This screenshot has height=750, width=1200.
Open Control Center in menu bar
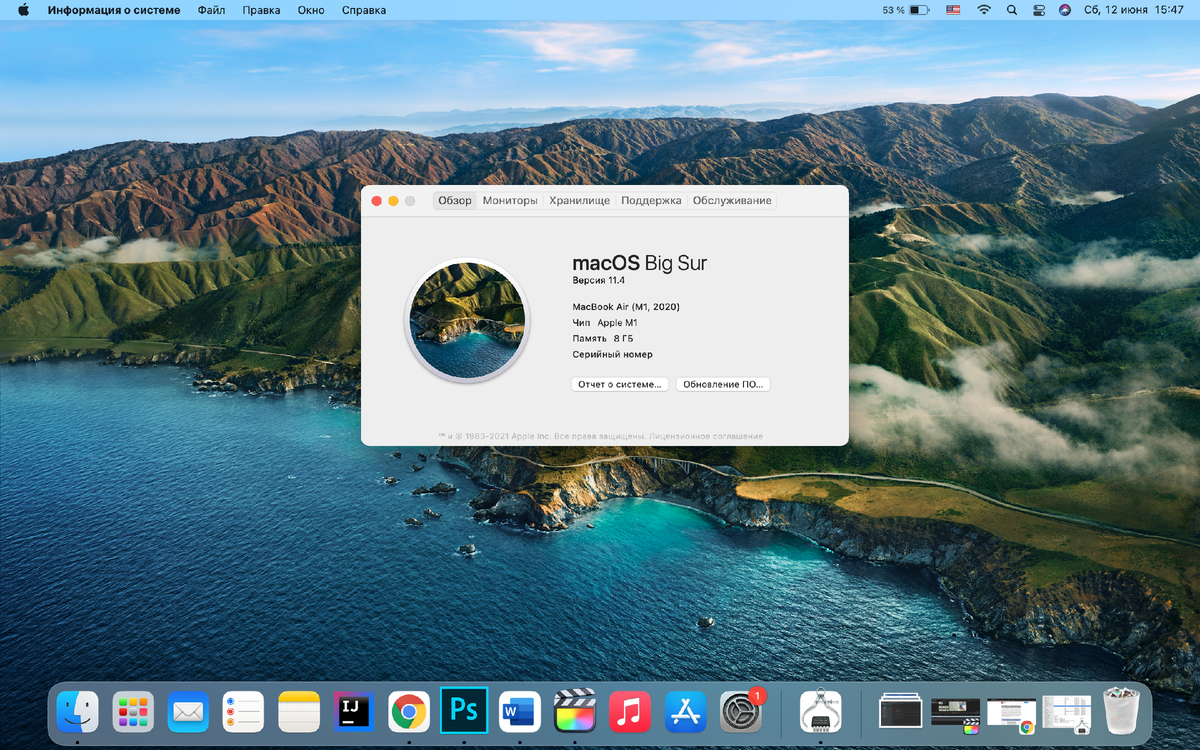click(1038, 10)
